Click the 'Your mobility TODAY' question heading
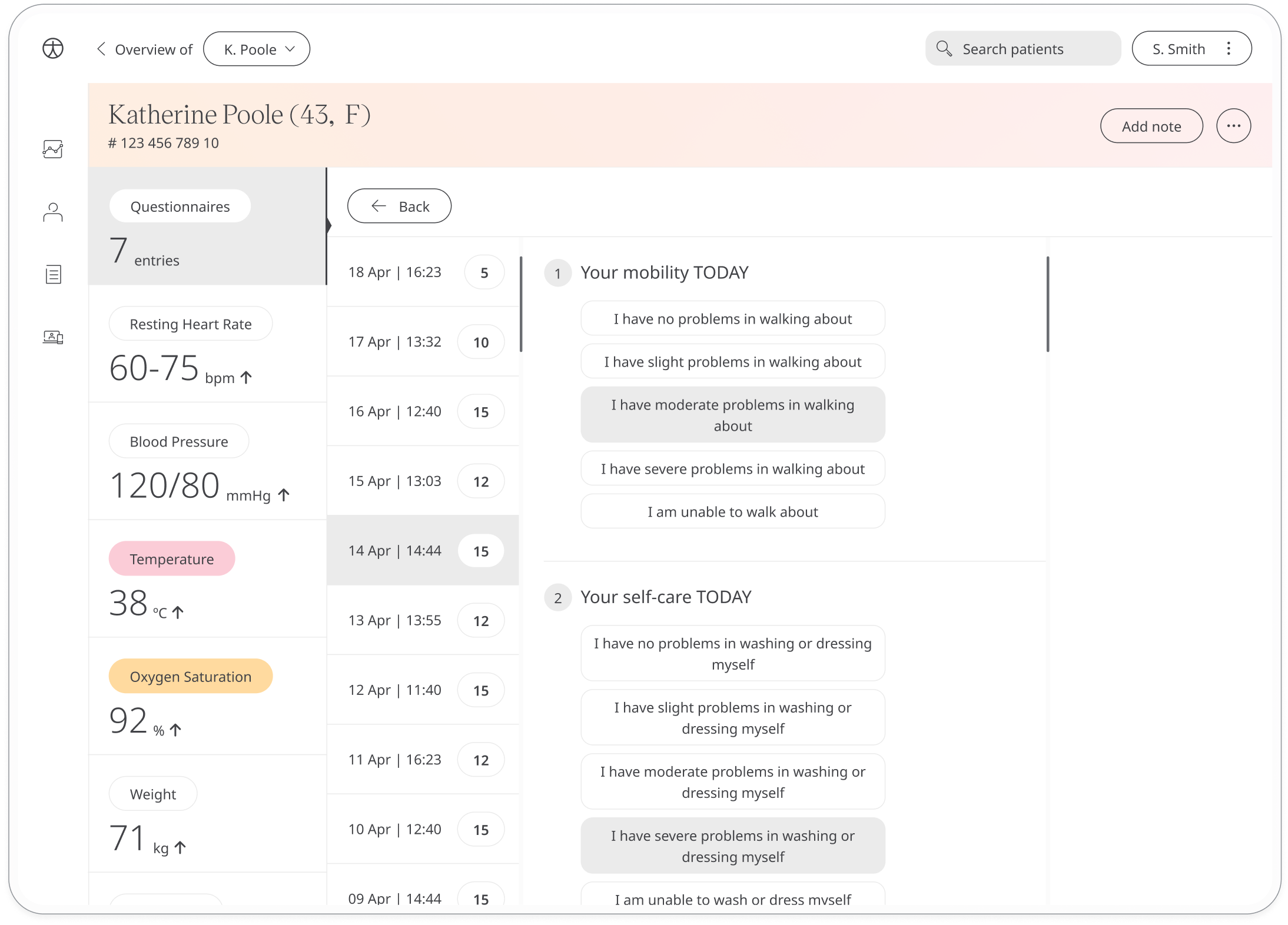Image resolution: width=1288 pixels, height=925 pixels. [665, 272]
